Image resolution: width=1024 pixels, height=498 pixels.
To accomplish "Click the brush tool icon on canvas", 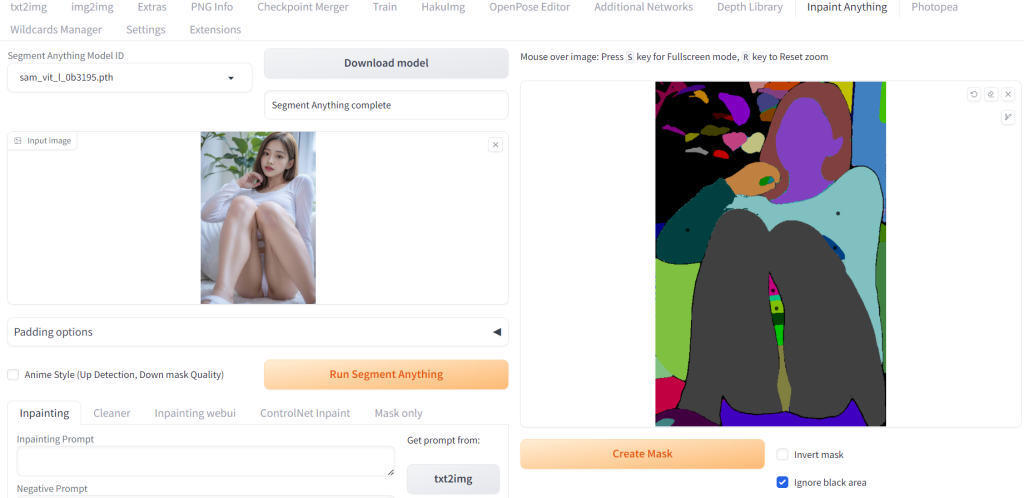I will [1008, 117].
